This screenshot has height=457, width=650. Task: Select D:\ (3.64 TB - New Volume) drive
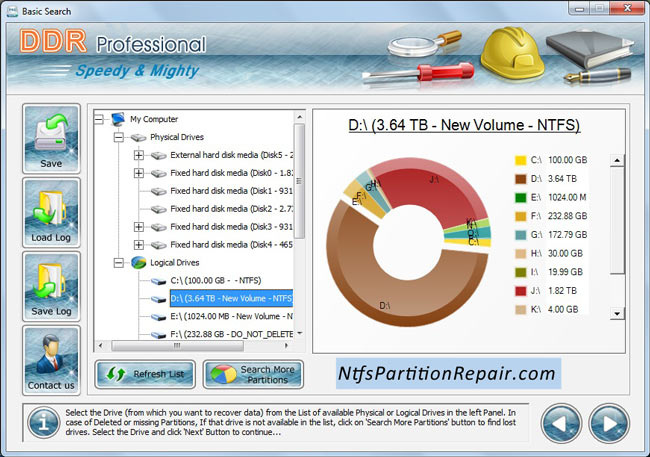click(231, 299)
